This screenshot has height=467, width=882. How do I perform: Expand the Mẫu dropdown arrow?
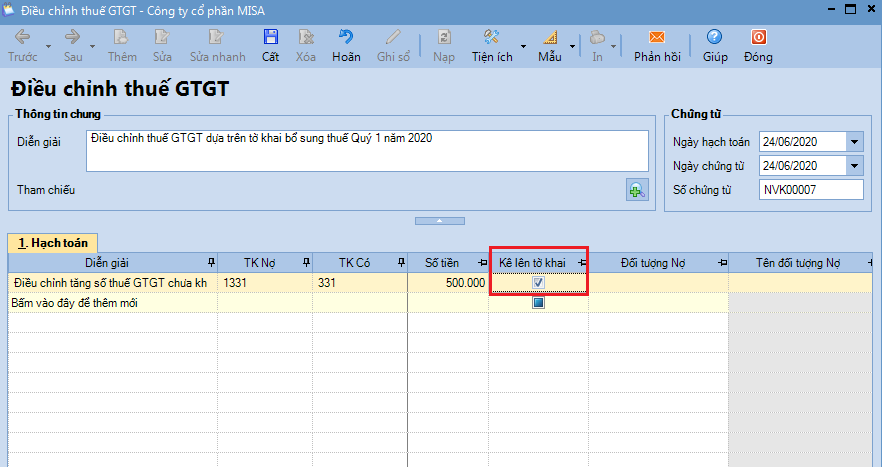click(x=573, y=47)
